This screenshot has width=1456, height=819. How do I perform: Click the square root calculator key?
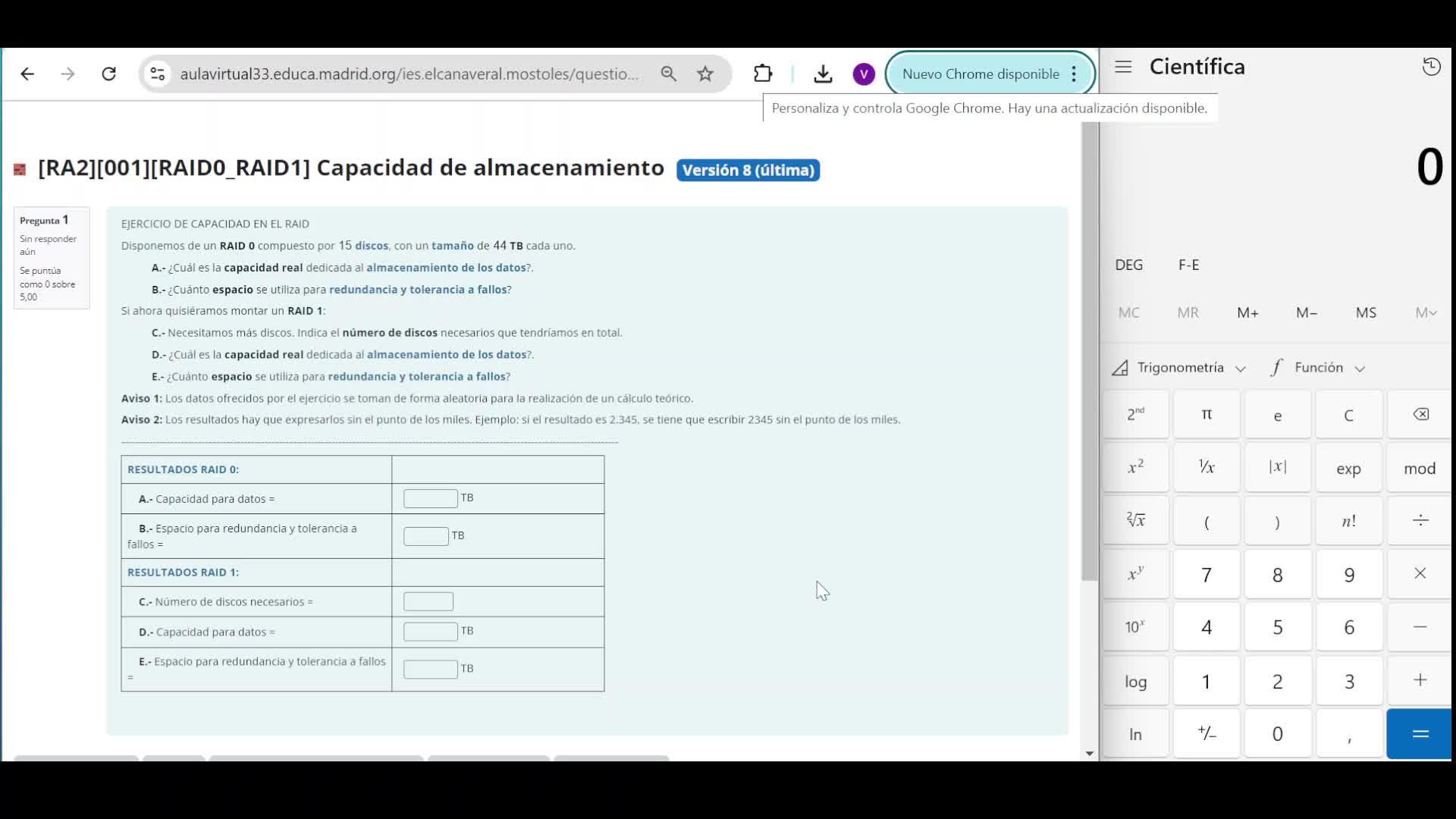[x=1135, y=520]
